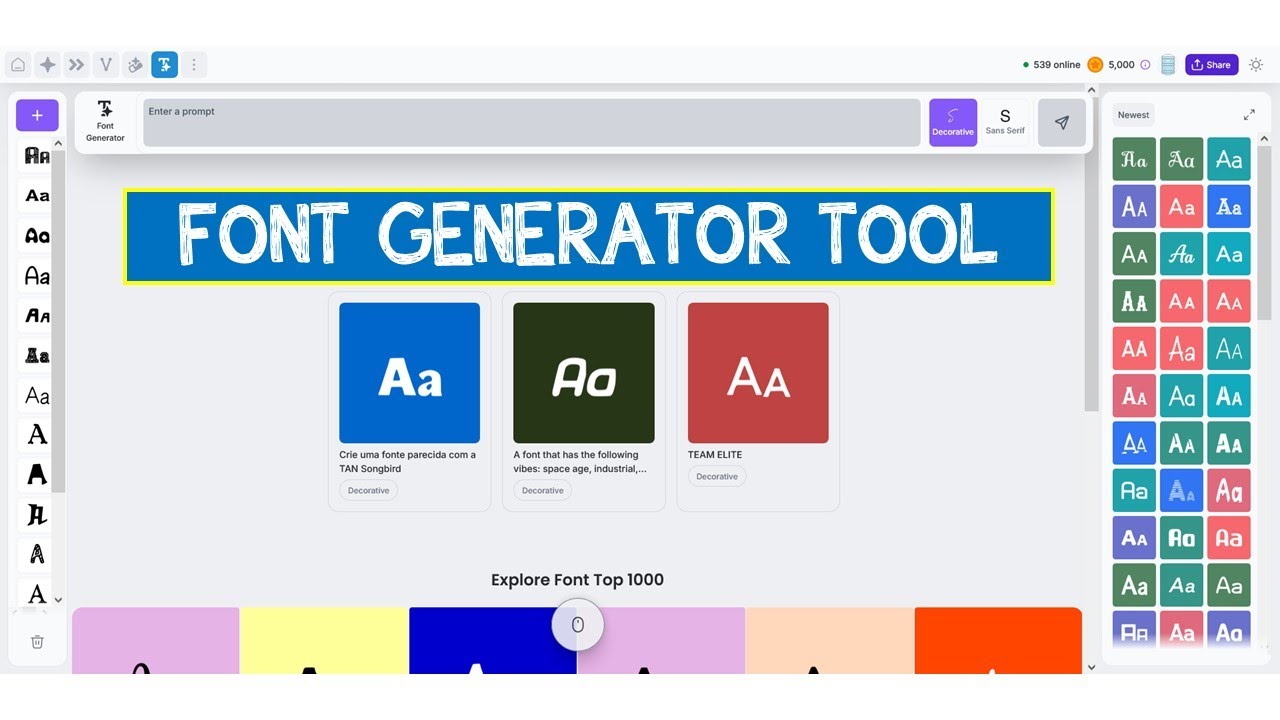
Task: Click the purple plus button in left sidebar
Action: click(x=37, y=116)
